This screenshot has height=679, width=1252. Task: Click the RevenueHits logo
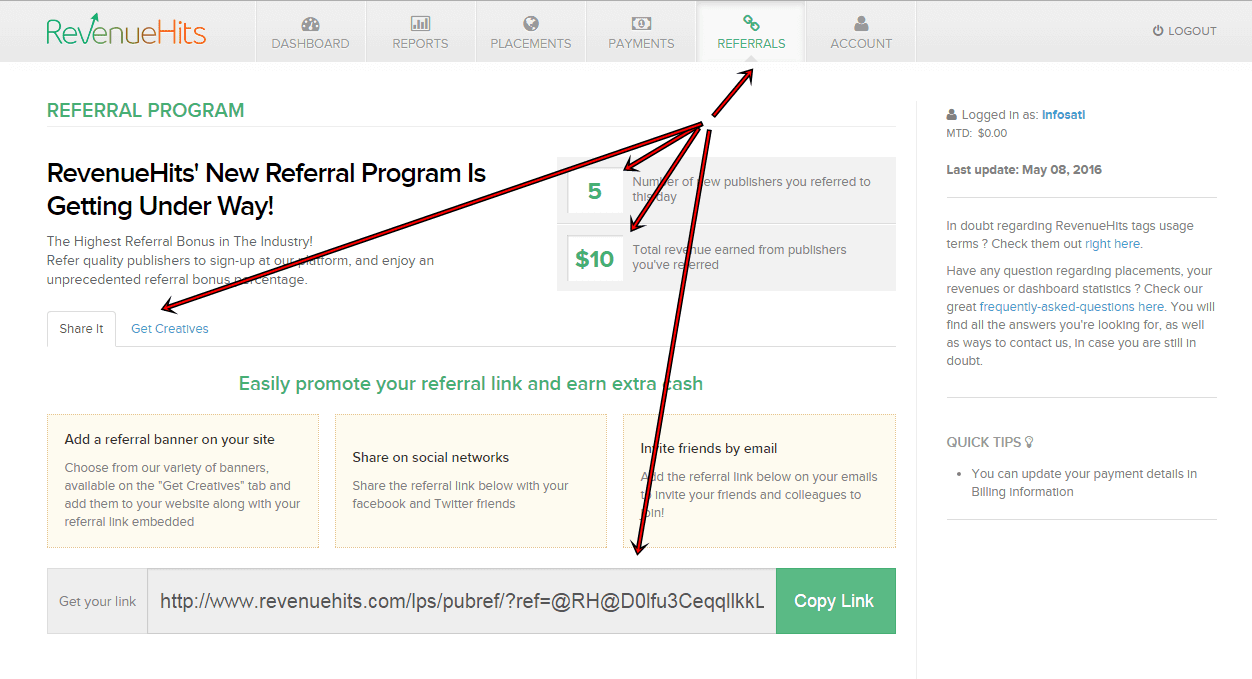click(x=126, y=31)
